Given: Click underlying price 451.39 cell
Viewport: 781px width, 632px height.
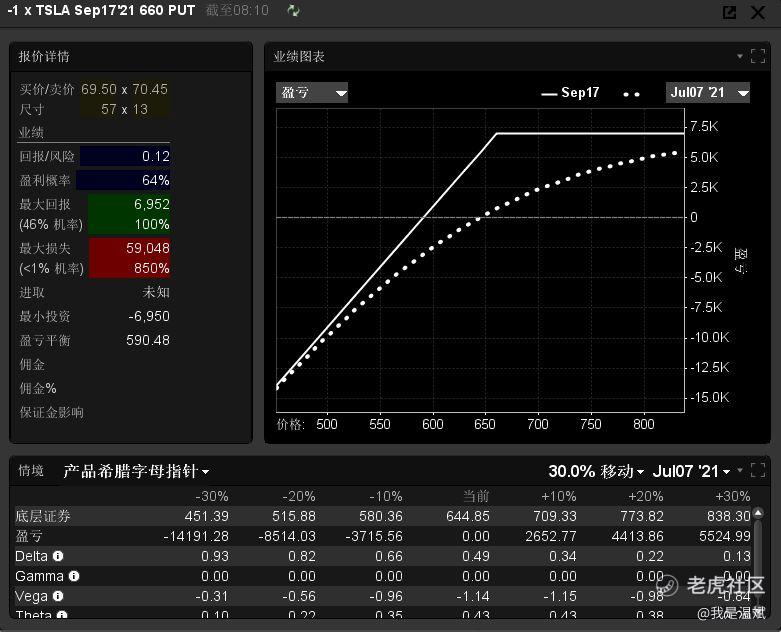Looking at the screenshot, I should click(207, 516).
